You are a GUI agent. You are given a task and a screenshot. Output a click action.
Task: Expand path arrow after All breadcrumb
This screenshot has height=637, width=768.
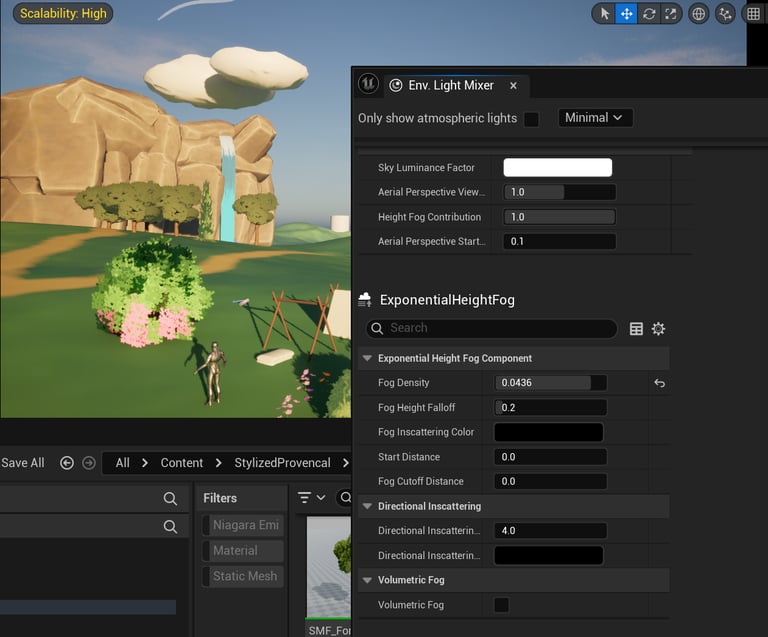point(144,463)
